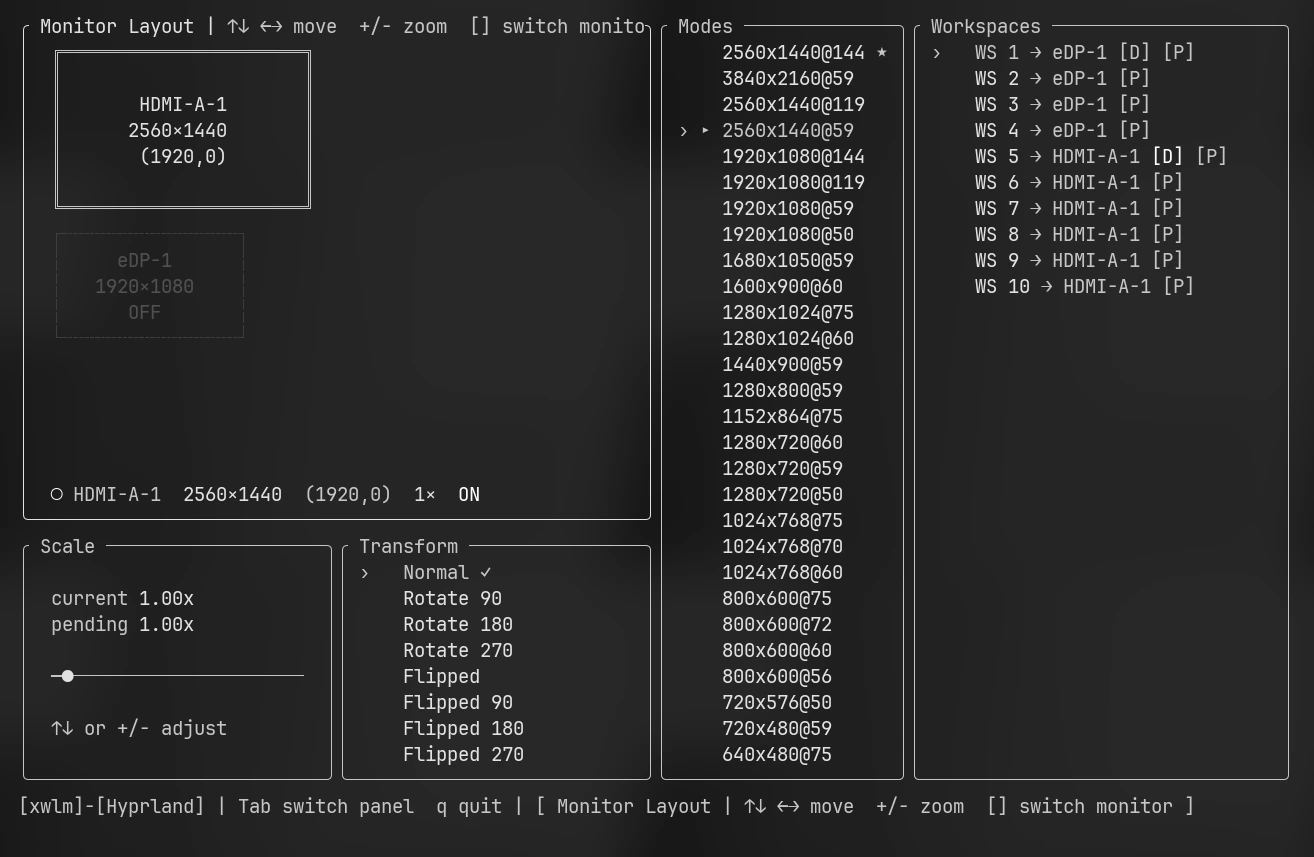Select the Rotate 90 transform

(x=452, y=598)
